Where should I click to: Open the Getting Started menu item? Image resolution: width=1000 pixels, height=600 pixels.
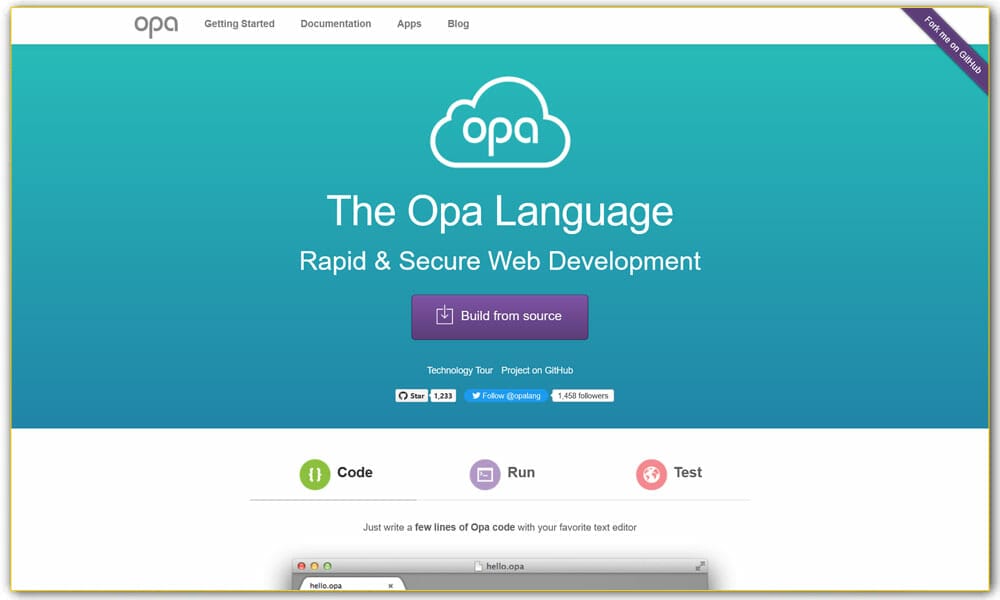[x=239, y=23]
